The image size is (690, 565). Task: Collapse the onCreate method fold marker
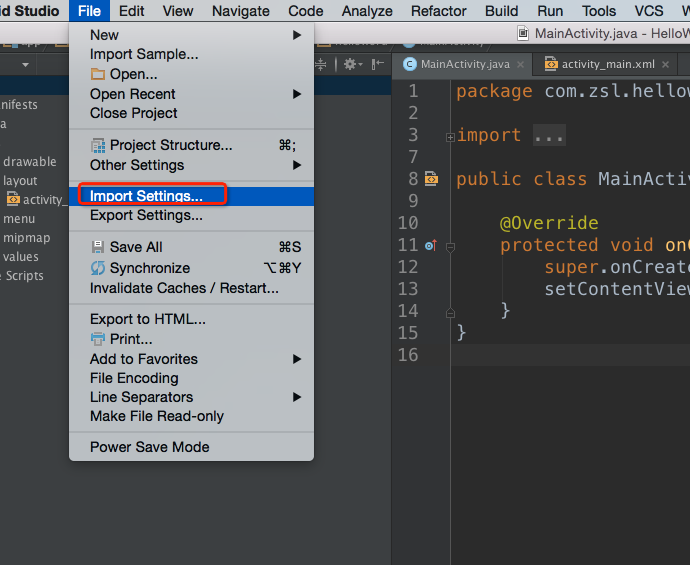(x=450, y=247)
